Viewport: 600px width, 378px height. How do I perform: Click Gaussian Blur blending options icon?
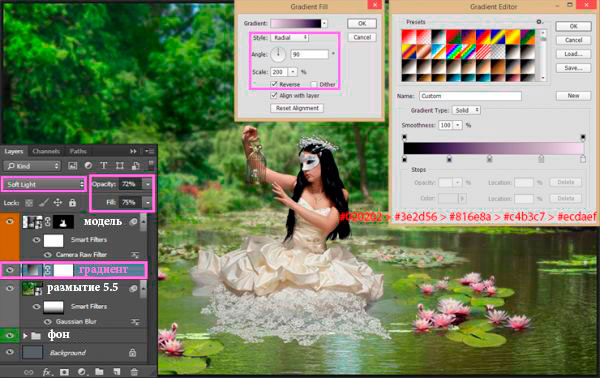135,322
